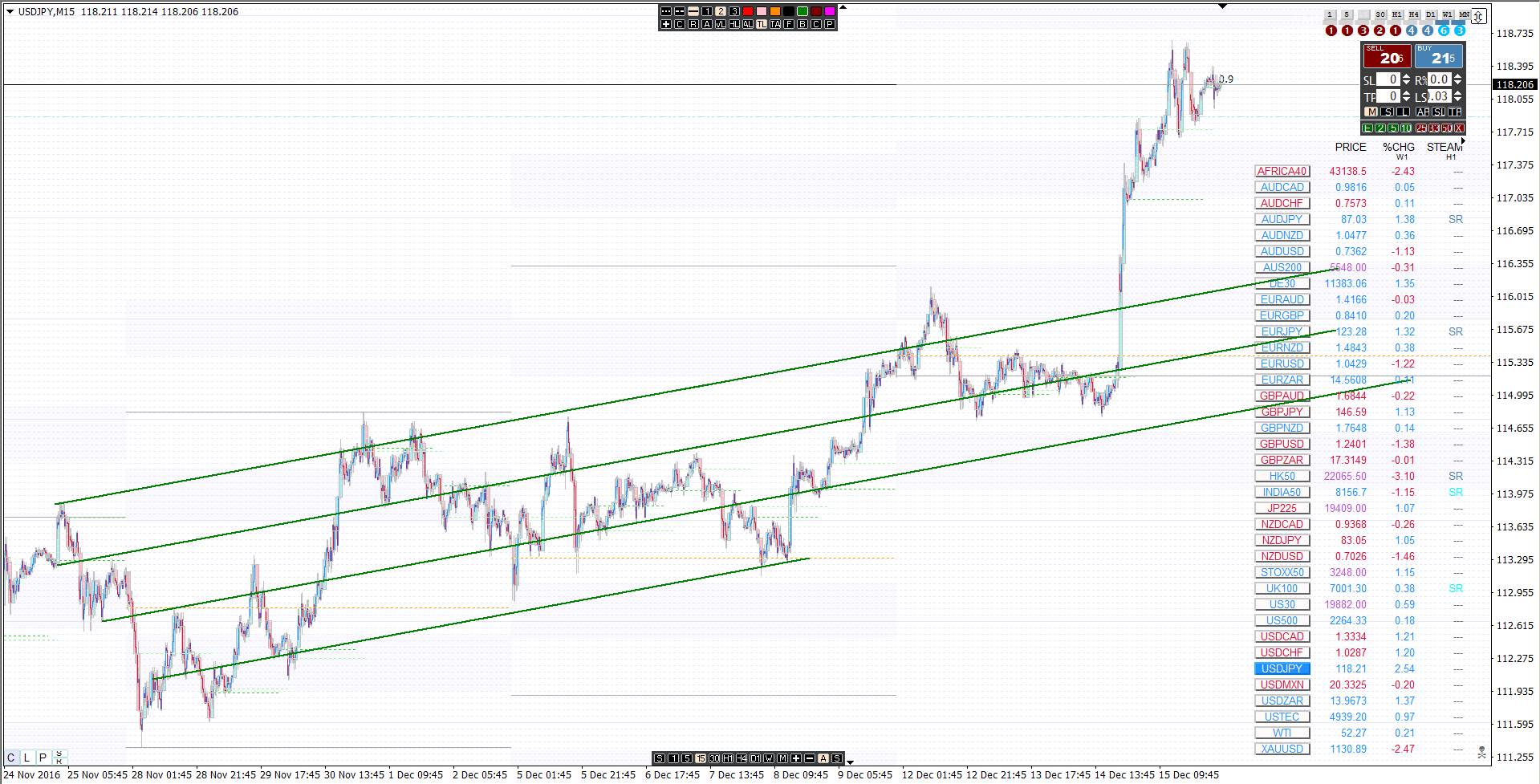Click the SL value input field
Image resolution: width=1540 pixels, height=784 pixels.
[x=1388, y=79]
